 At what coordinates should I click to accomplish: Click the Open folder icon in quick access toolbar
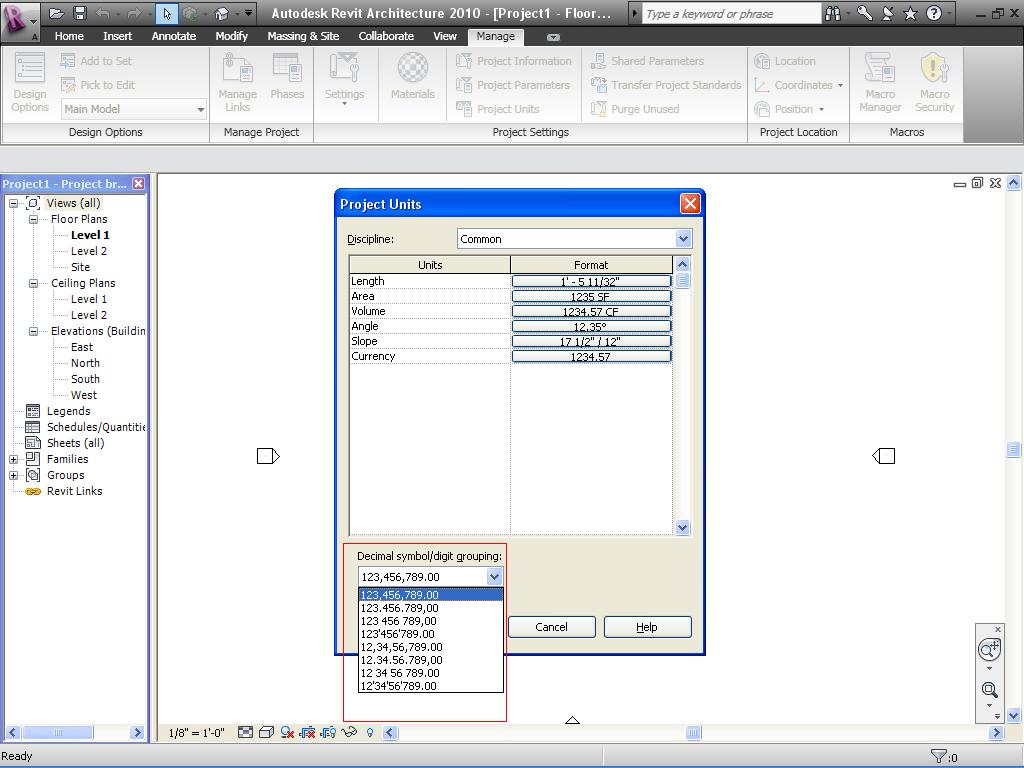pyautogui.click(x=57, y=14)
